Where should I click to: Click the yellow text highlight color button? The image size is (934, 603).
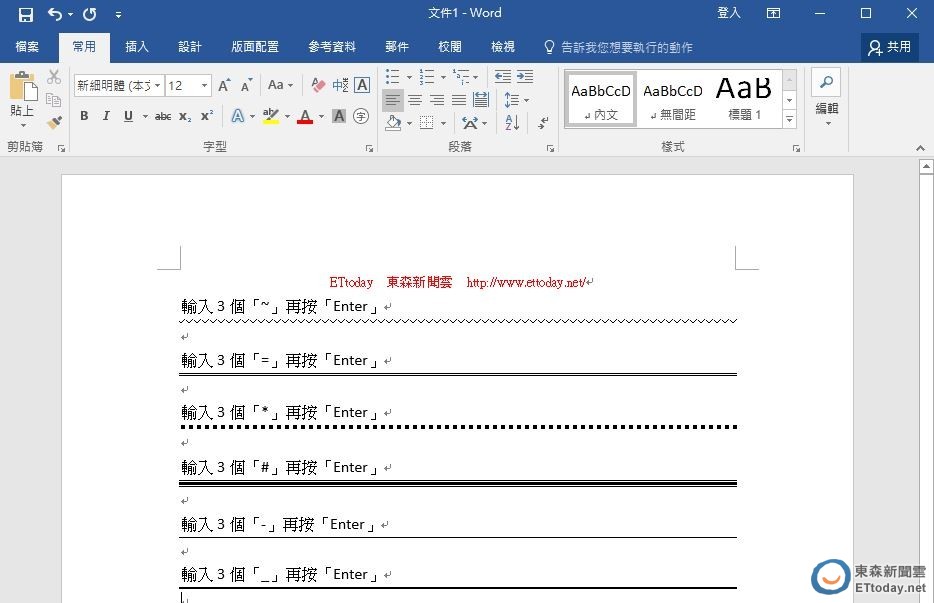point(270,116)
